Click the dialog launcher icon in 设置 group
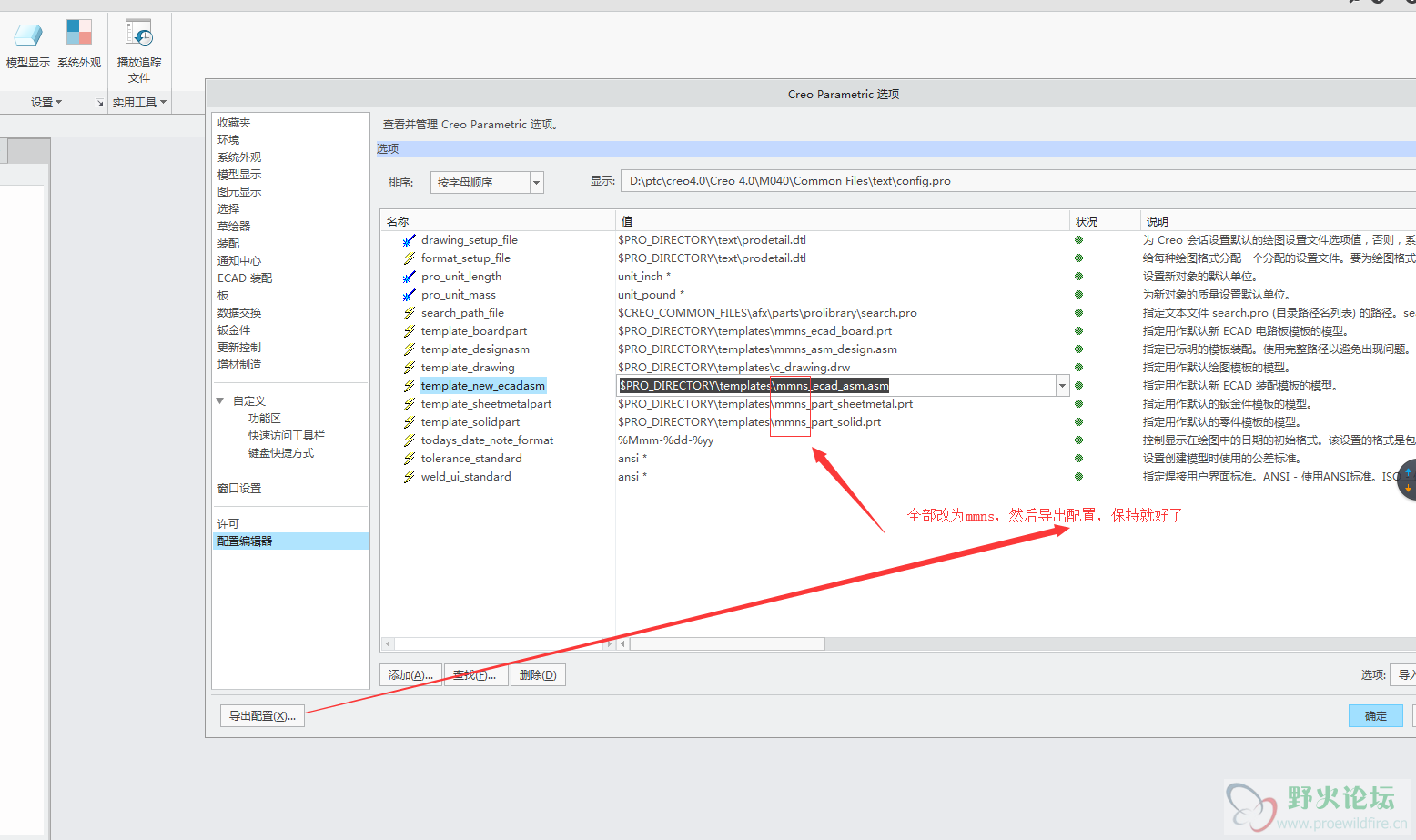1416x840 pixels. click(99, 103)
